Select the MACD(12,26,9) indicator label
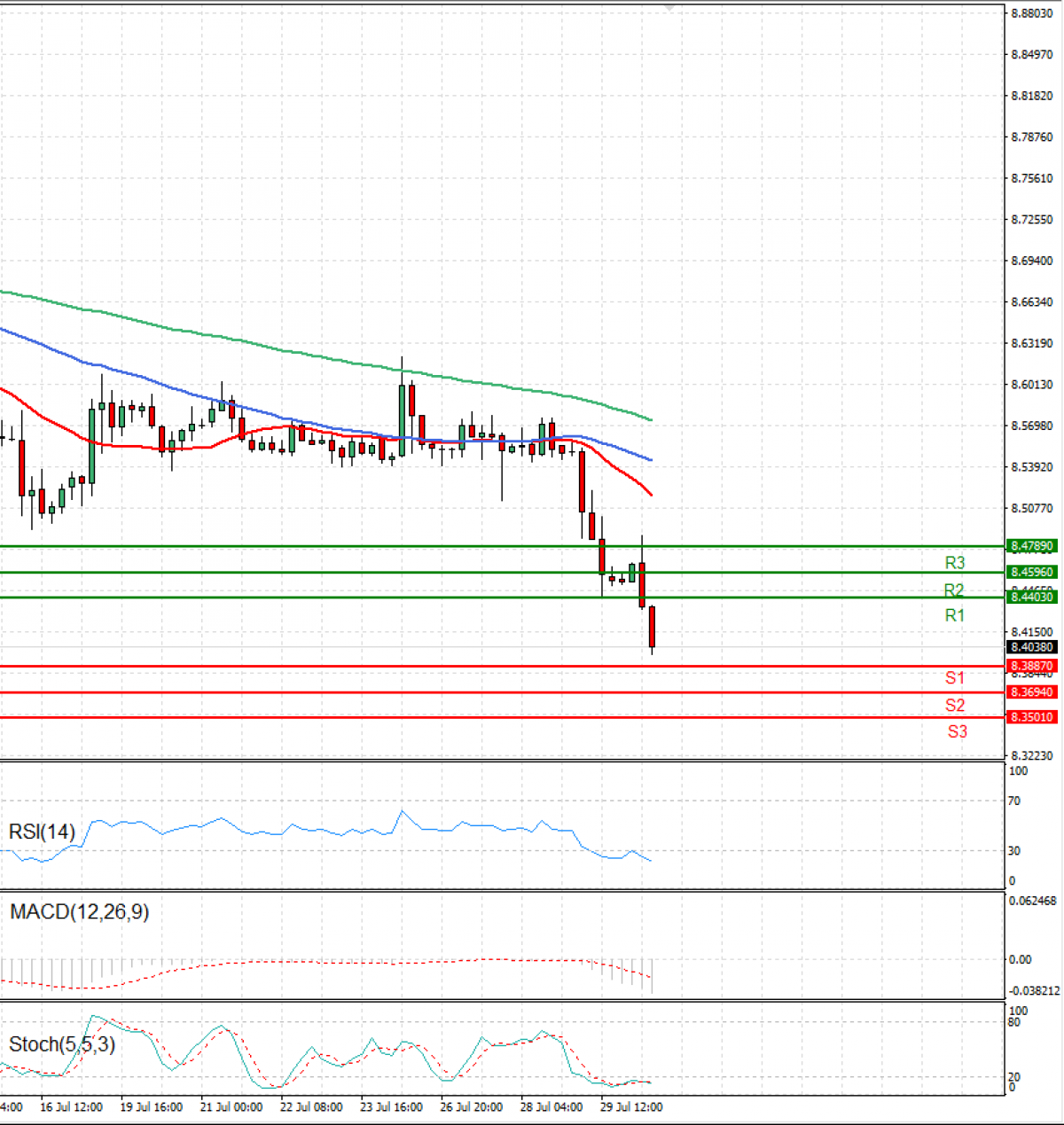 point(78,912)
